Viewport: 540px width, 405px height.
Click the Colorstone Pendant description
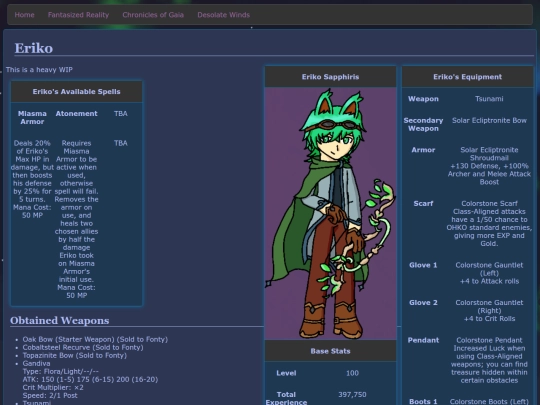pyautogui.click(x=489, y=360)
